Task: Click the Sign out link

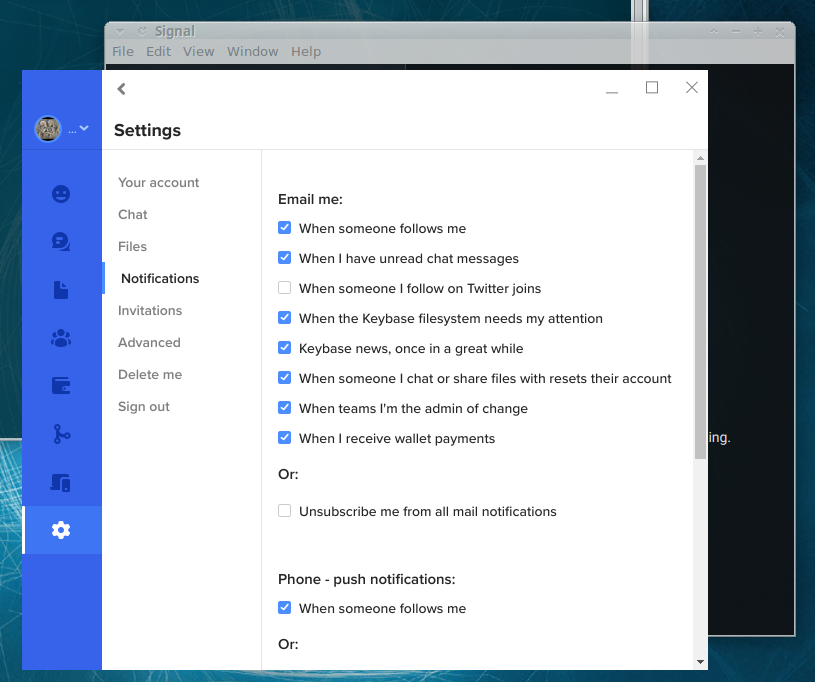Action: tap(141, 406)
